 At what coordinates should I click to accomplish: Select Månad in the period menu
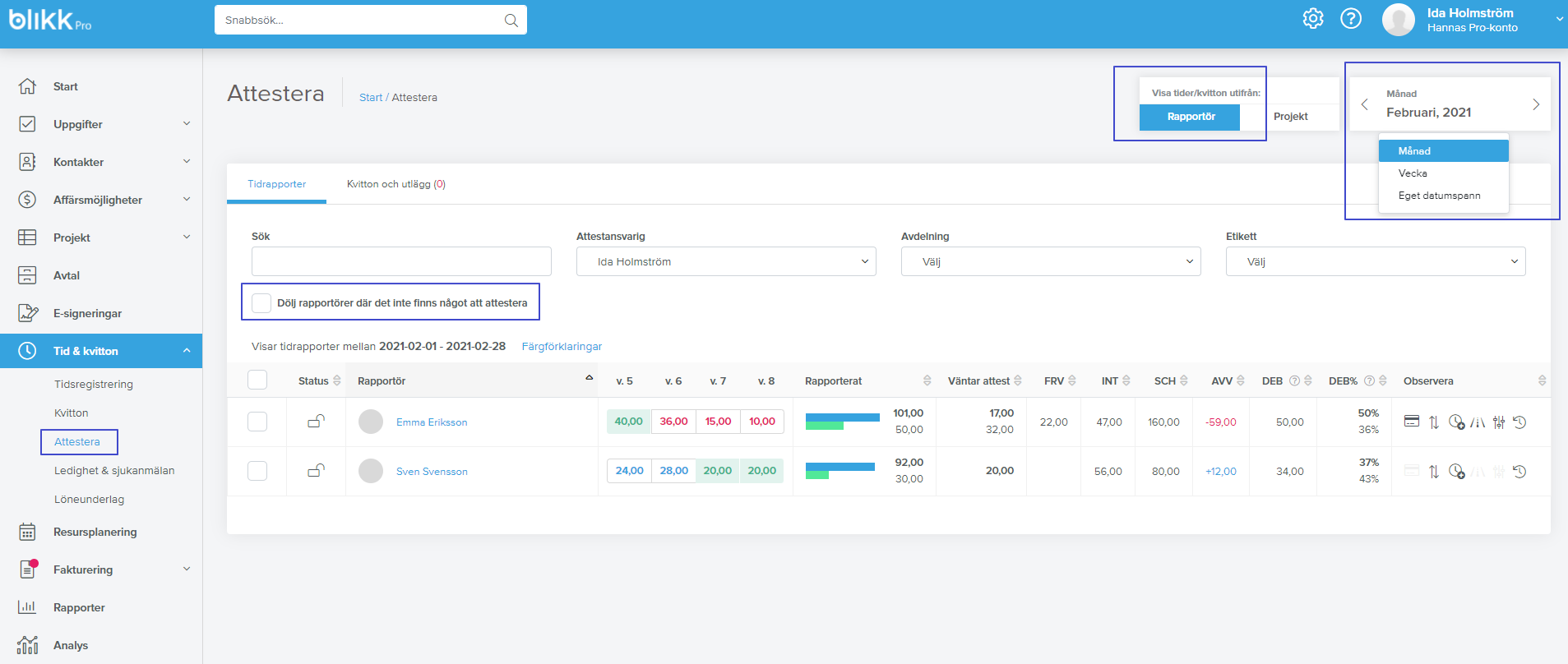pyautogui.click(x=1443, y=150)
